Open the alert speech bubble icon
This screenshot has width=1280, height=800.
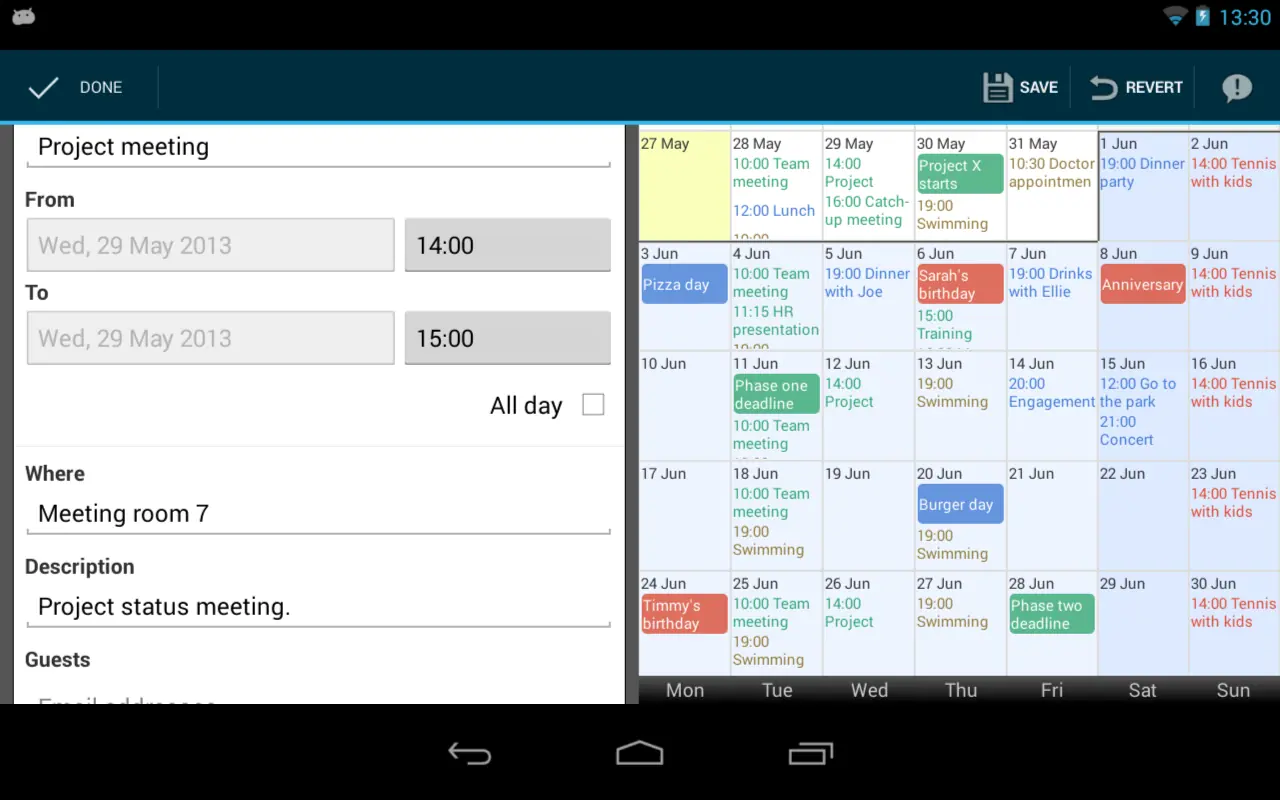click(1236, 88)
